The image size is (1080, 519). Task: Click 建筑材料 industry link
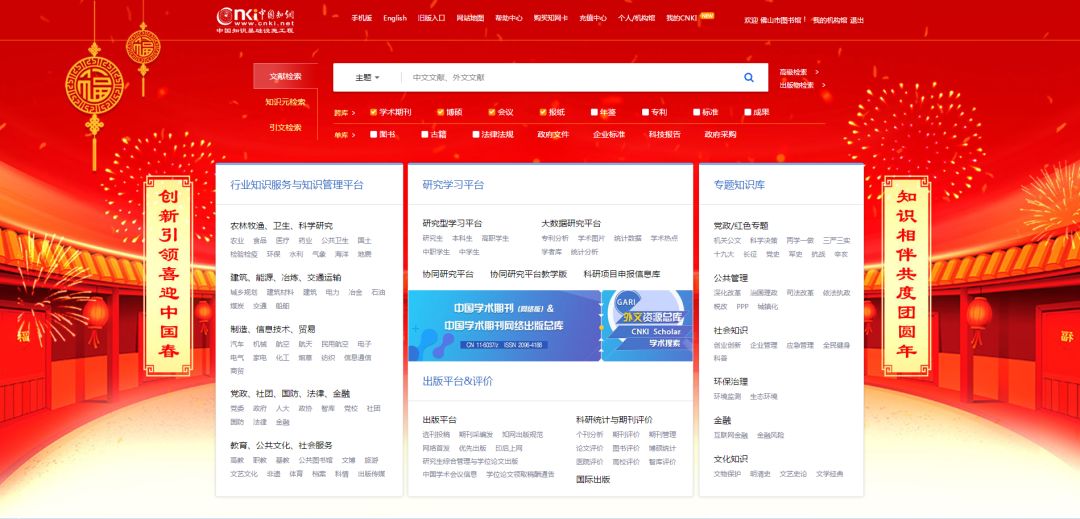pyautogui.click(x=280, y=292)
